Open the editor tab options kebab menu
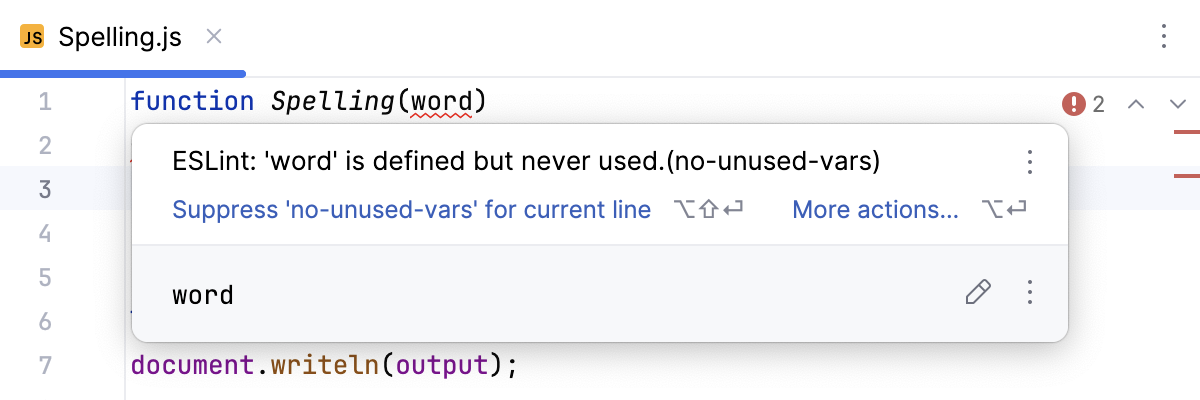The image size is (1200, 400). pyautogui.click(x=1163, y=37)
